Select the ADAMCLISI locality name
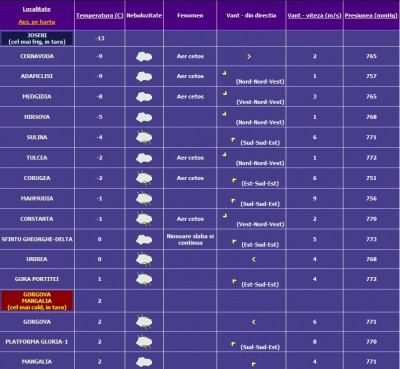 pyautogui.click(x=37, y=76)
